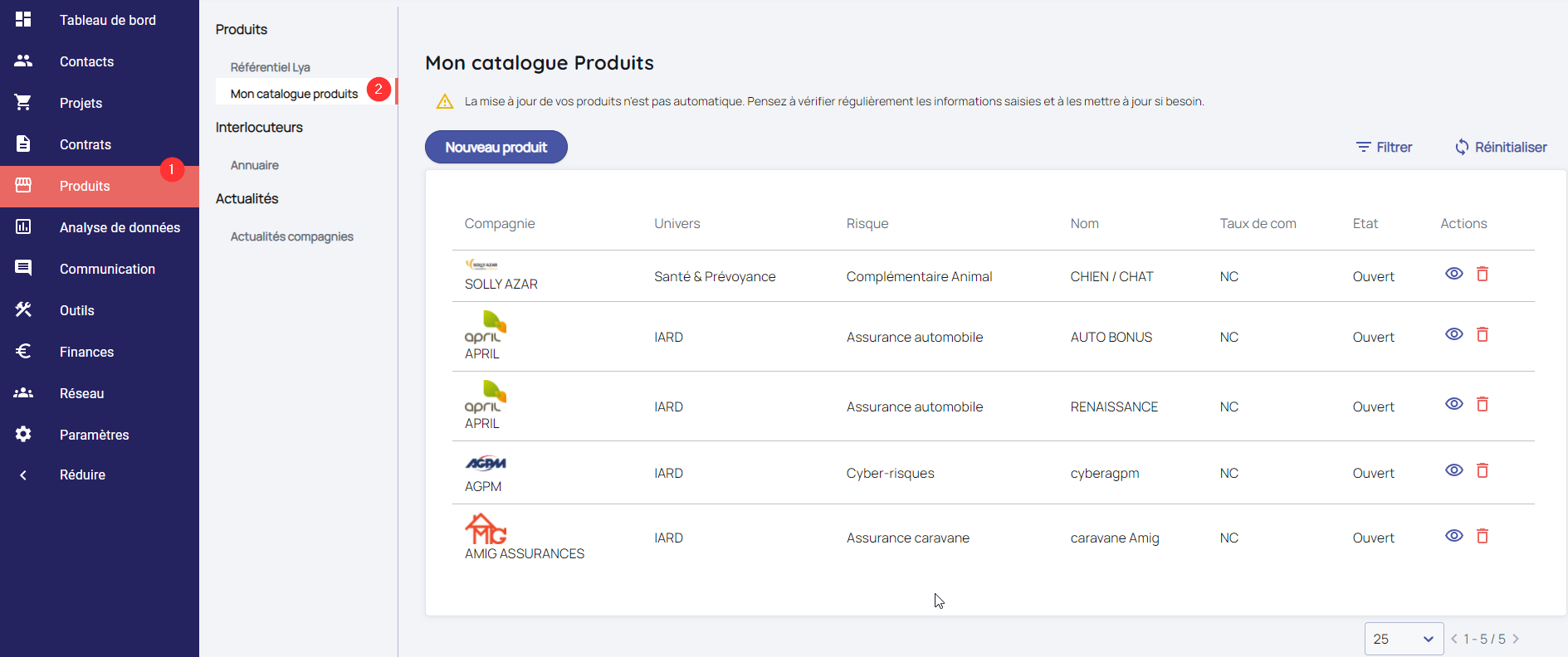The height and width of the screenshot is (657, 1568).
Task: Click Réinitialiser to reset filters
Action: (x=1501, y=147)
